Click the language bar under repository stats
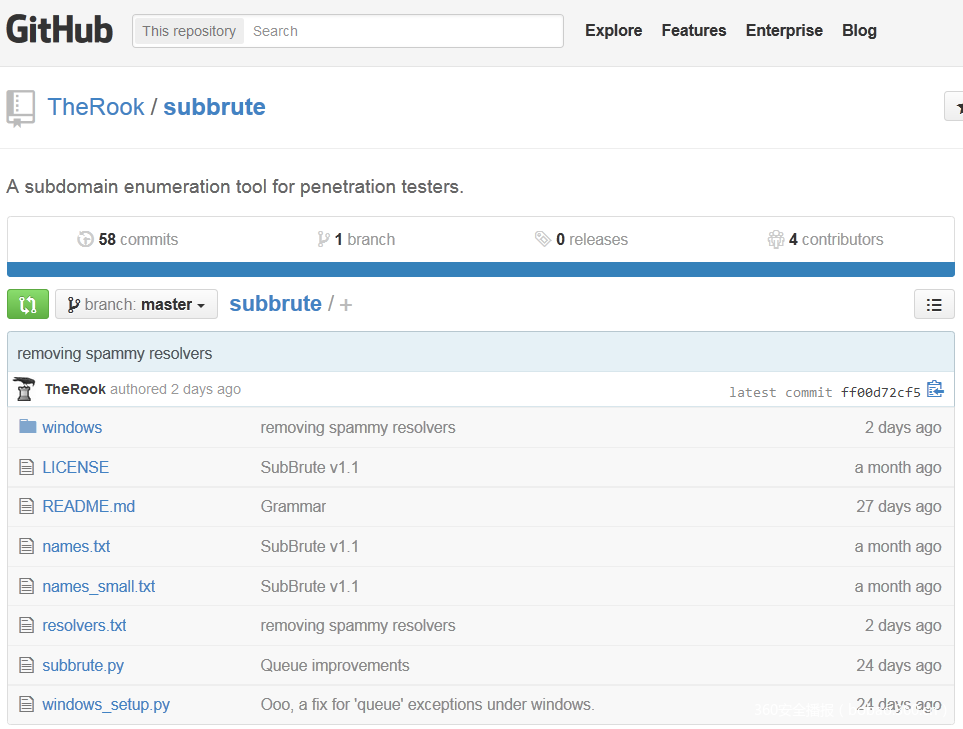This screenshot has height=729, width=963. click(x=481, y=269)
